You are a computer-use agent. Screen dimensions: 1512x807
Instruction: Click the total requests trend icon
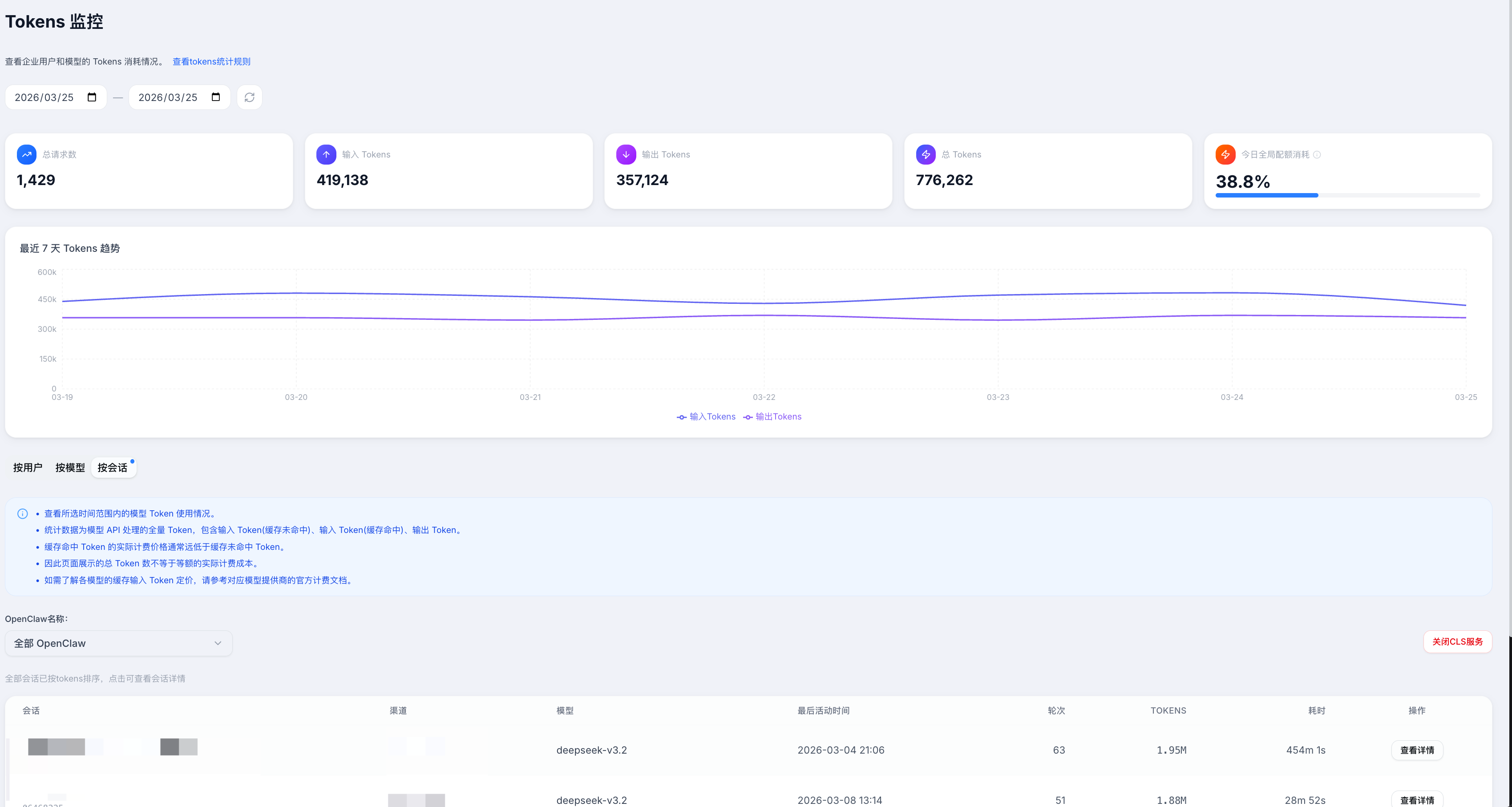click(26, 154)
